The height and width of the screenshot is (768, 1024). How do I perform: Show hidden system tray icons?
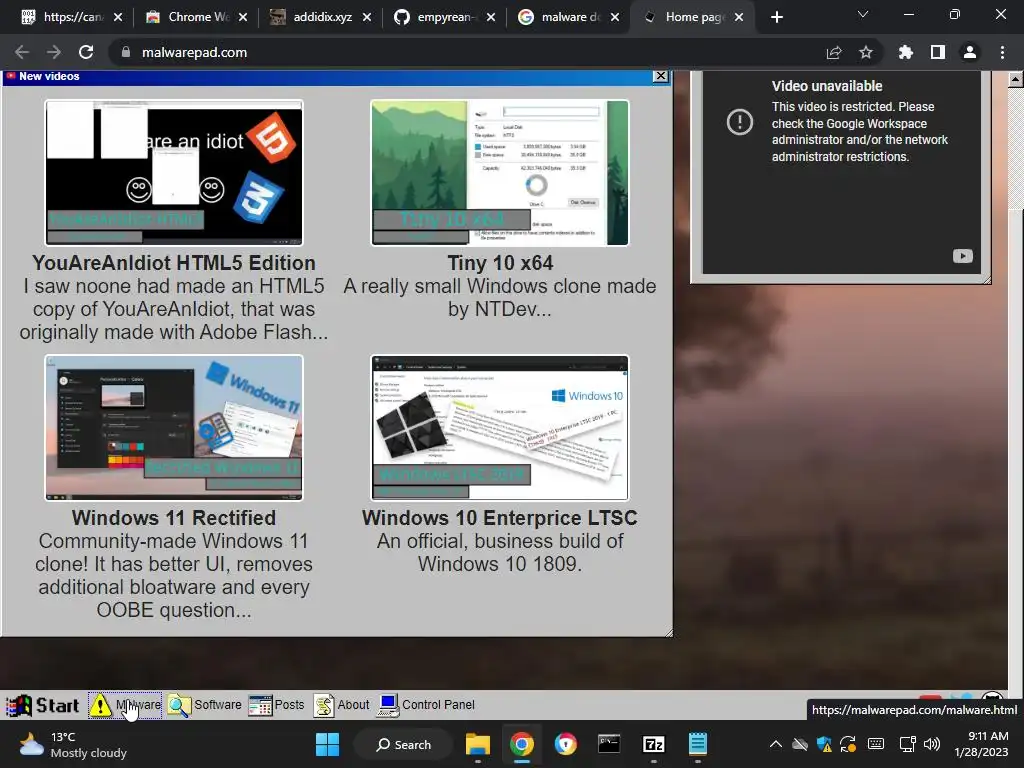click(776, 744)
